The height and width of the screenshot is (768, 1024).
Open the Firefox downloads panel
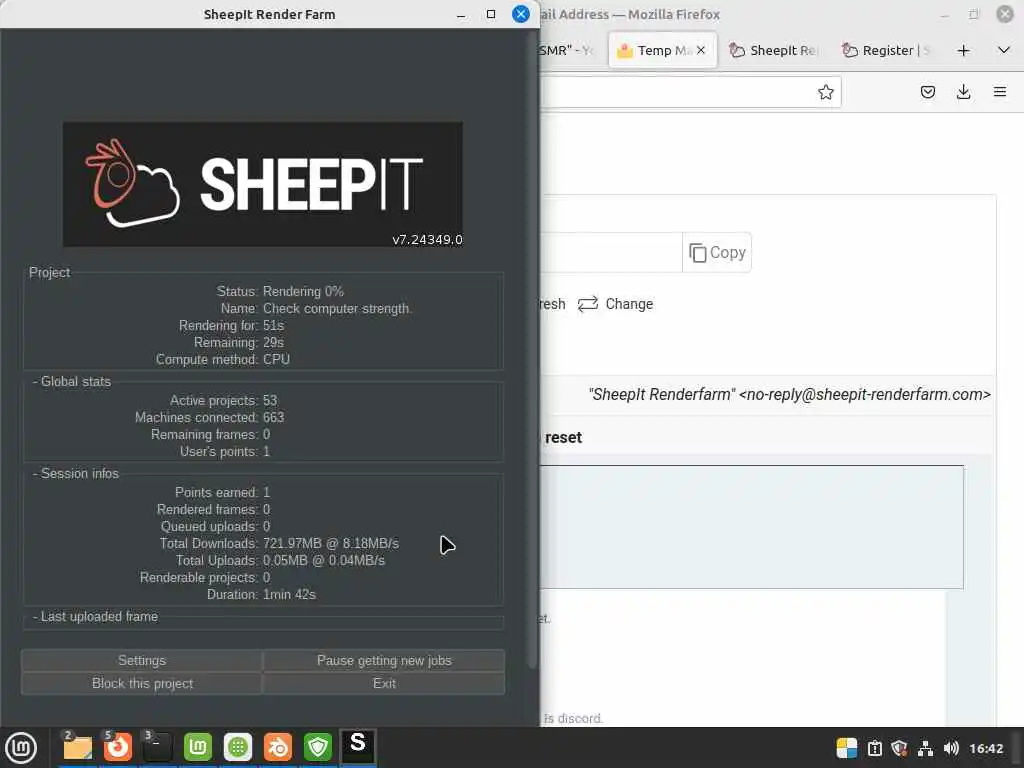point(963,92)
